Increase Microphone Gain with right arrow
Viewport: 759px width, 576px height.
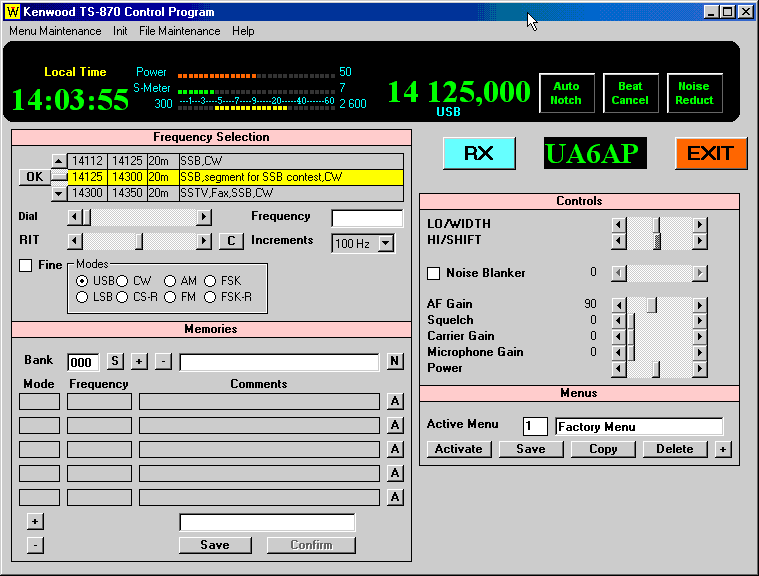(699, 352)
